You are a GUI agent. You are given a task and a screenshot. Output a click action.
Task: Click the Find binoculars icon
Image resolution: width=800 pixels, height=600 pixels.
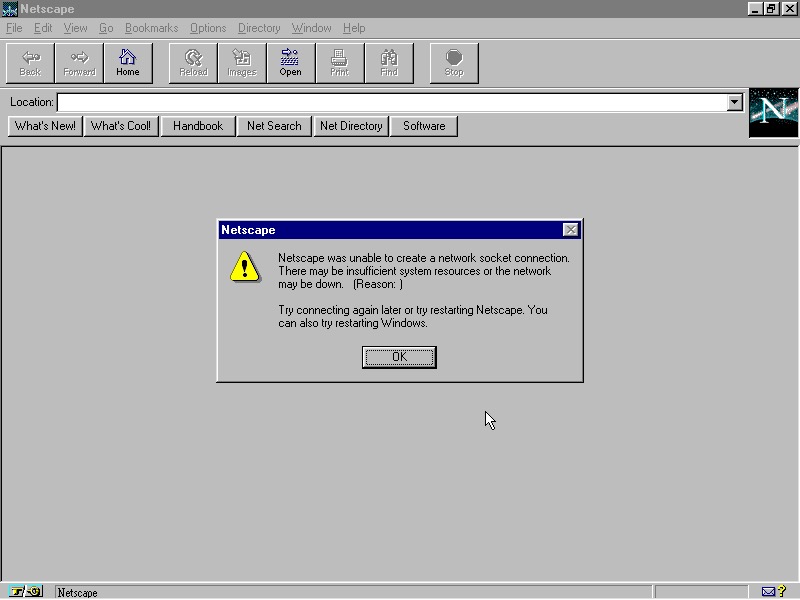(x=389, y=62)
